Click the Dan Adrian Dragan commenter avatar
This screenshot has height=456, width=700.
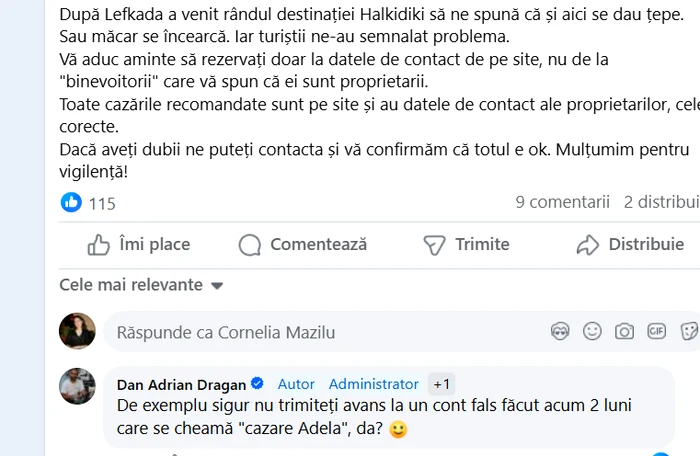click(77, 386)
